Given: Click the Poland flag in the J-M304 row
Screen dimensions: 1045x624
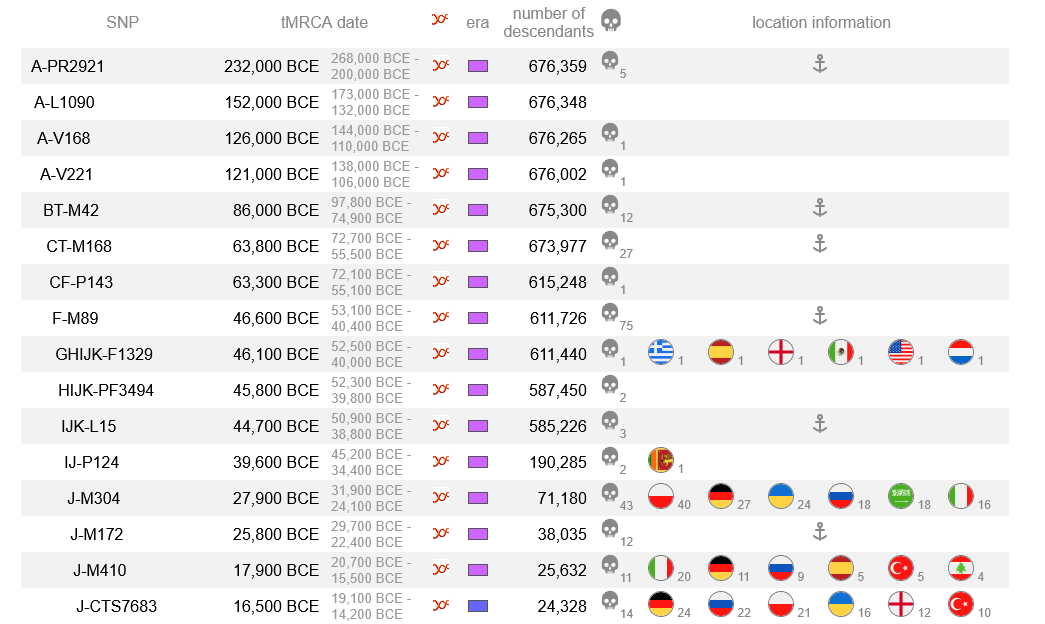Looking at the screenshot, I should coord(661,497).
